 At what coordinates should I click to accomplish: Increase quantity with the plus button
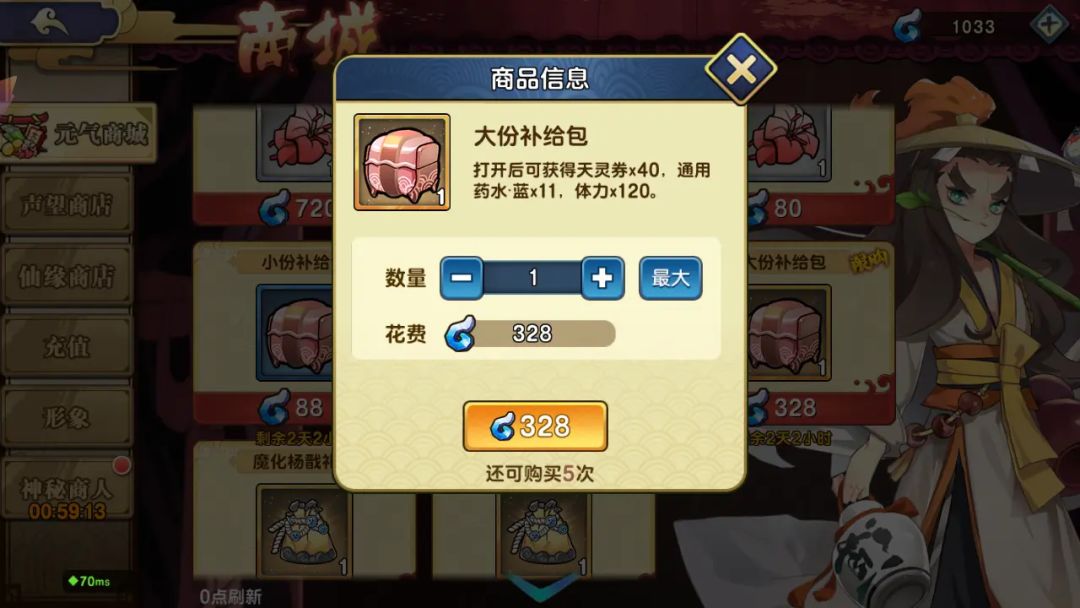(602, 278)
